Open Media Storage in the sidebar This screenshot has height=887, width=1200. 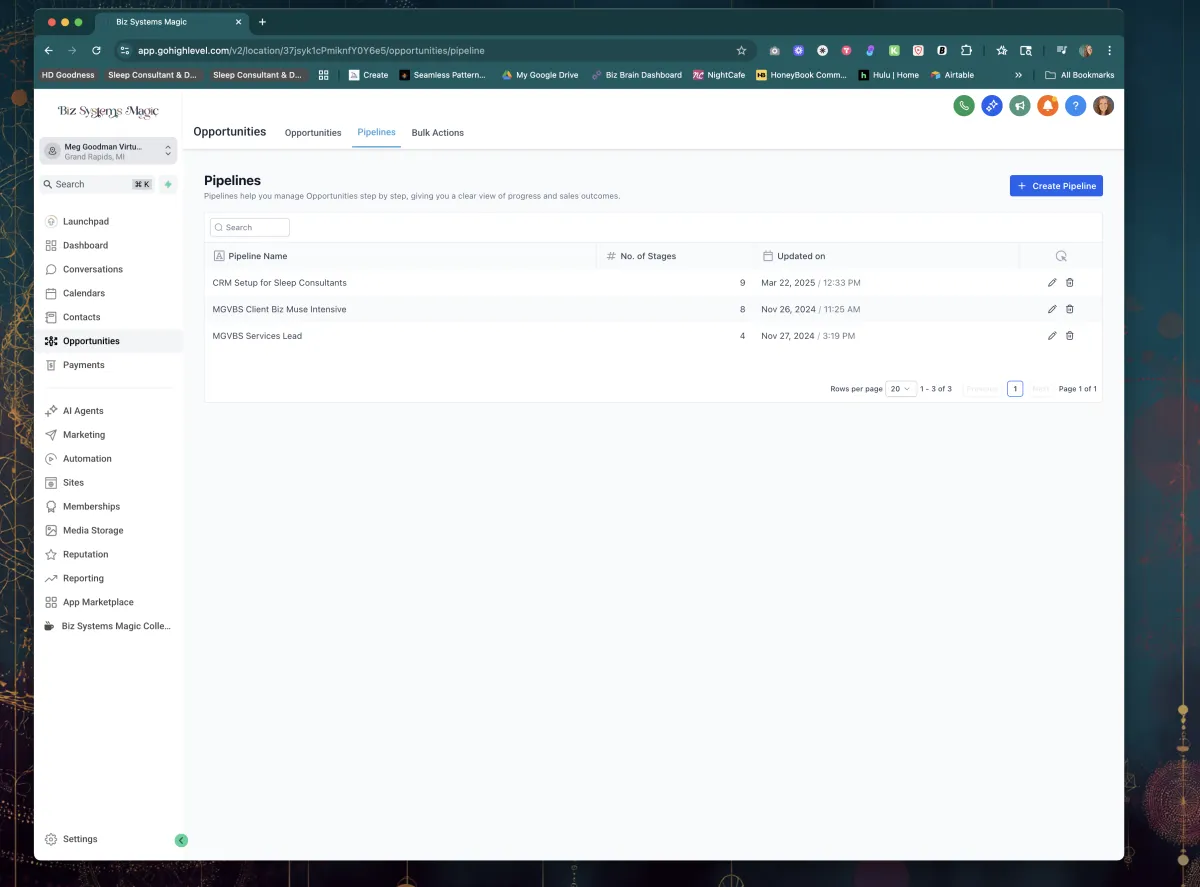93,531
